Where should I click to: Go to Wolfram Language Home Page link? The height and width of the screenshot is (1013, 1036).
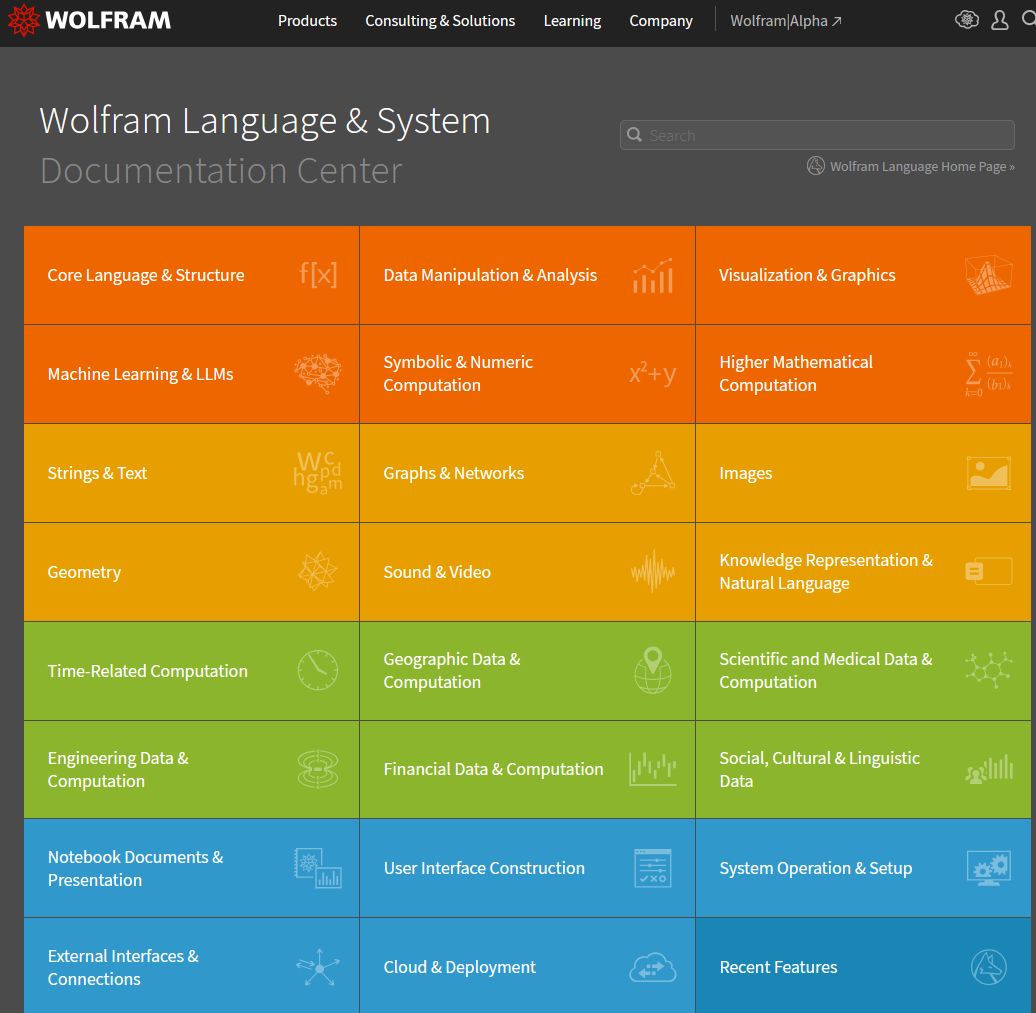click(x=921, y=167)
